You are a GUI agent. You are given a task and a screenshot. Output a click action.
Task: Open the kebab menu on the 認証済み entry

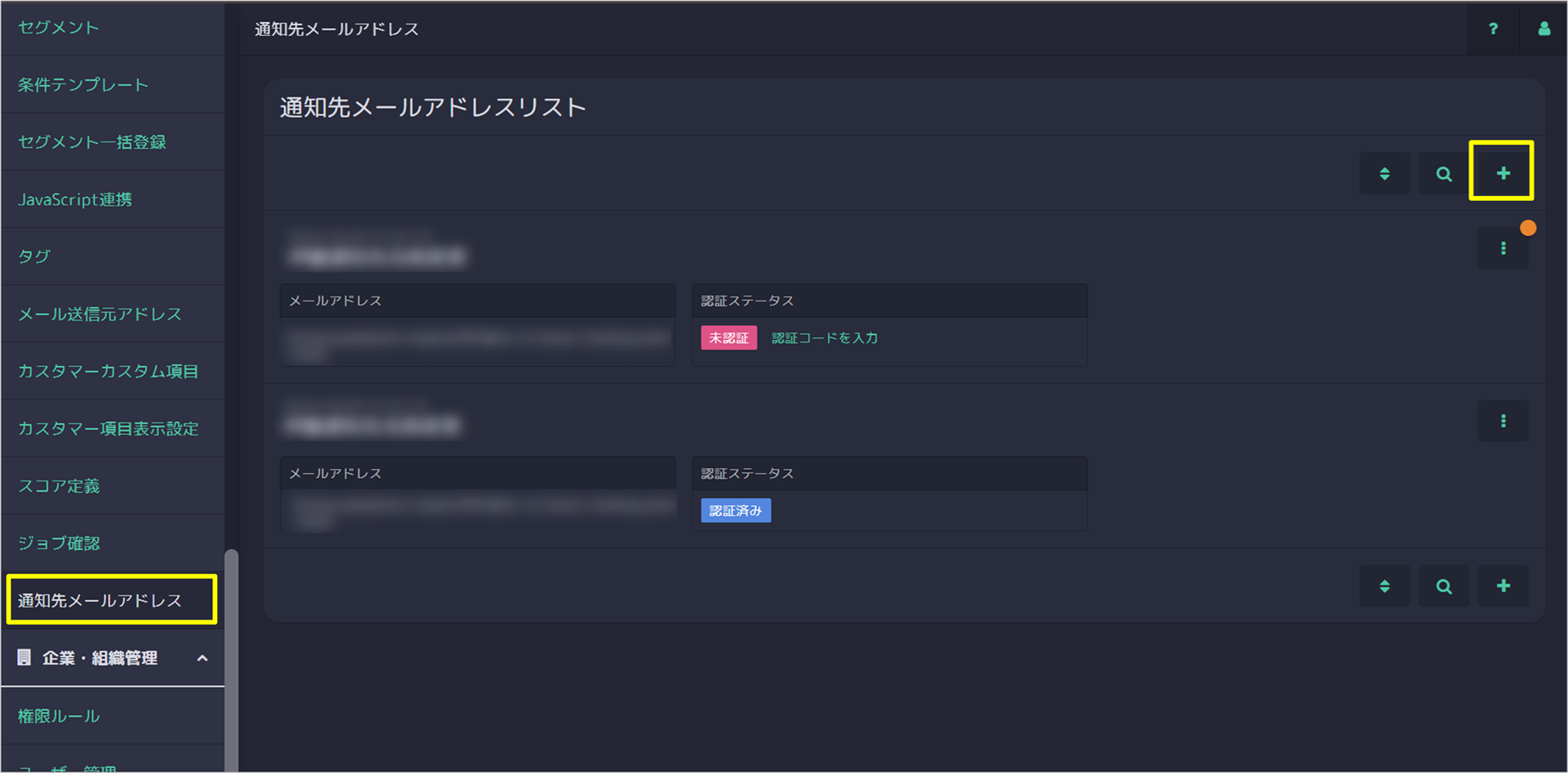click(1503, 421)
